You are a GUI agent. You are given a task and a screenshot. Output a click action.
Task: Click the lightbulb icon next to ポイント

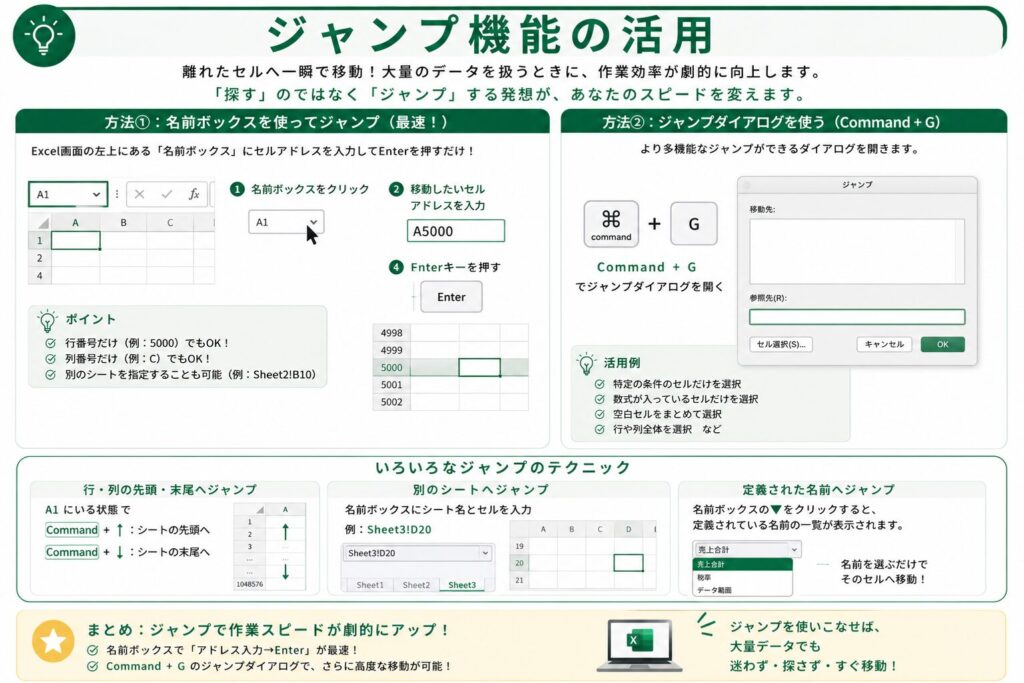tap(47, 321)
